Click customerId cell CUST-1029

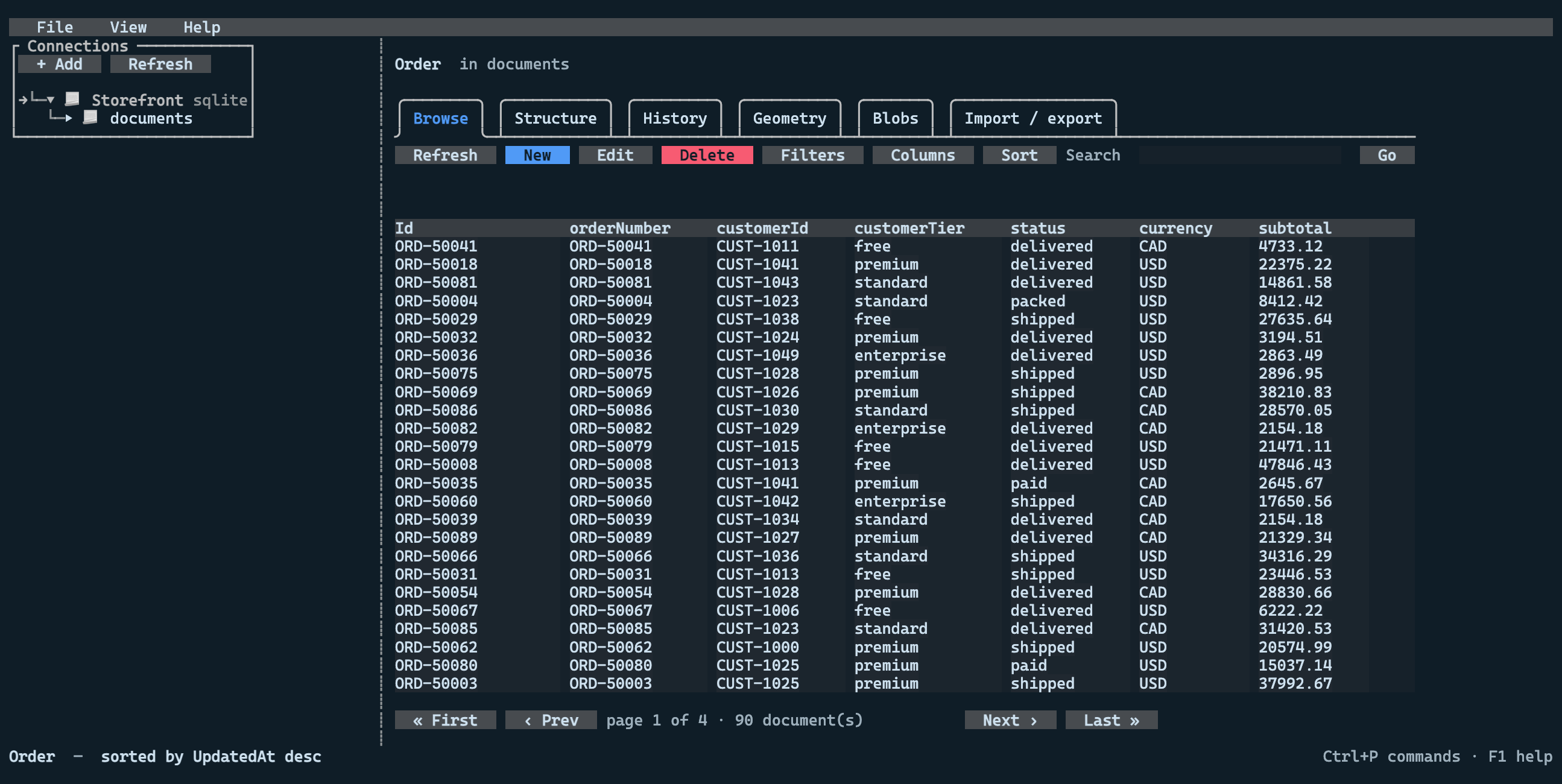coord(757,429)
